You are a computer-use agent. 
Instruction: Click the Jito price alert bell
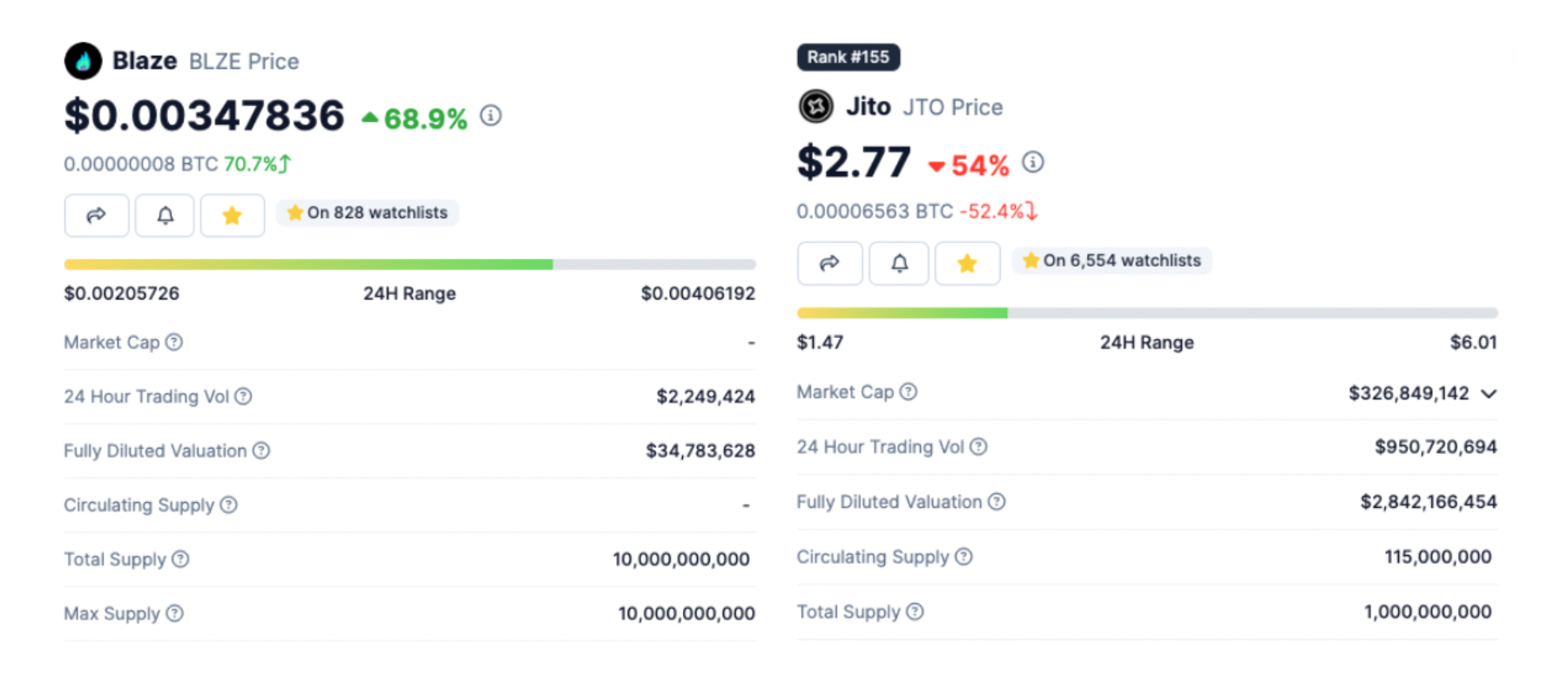[x=899, y=263]
